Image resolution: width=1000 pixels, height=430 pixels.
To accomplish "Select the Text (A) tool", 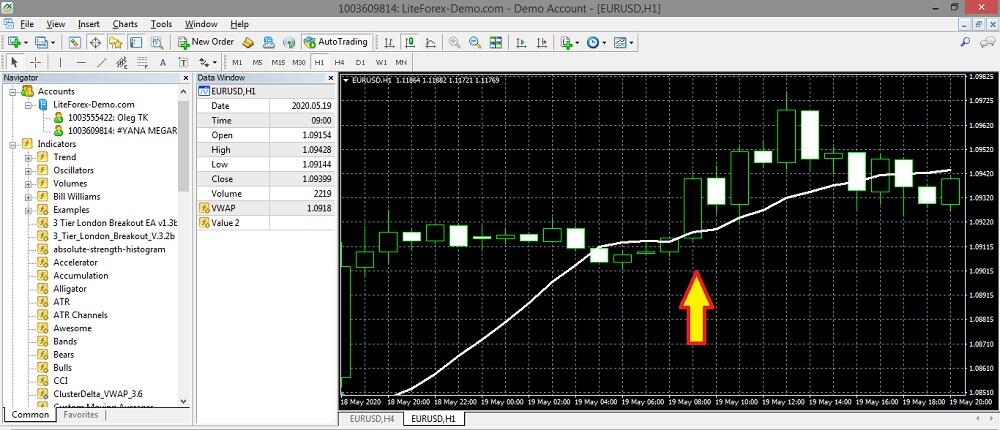I will pos(163,63).
